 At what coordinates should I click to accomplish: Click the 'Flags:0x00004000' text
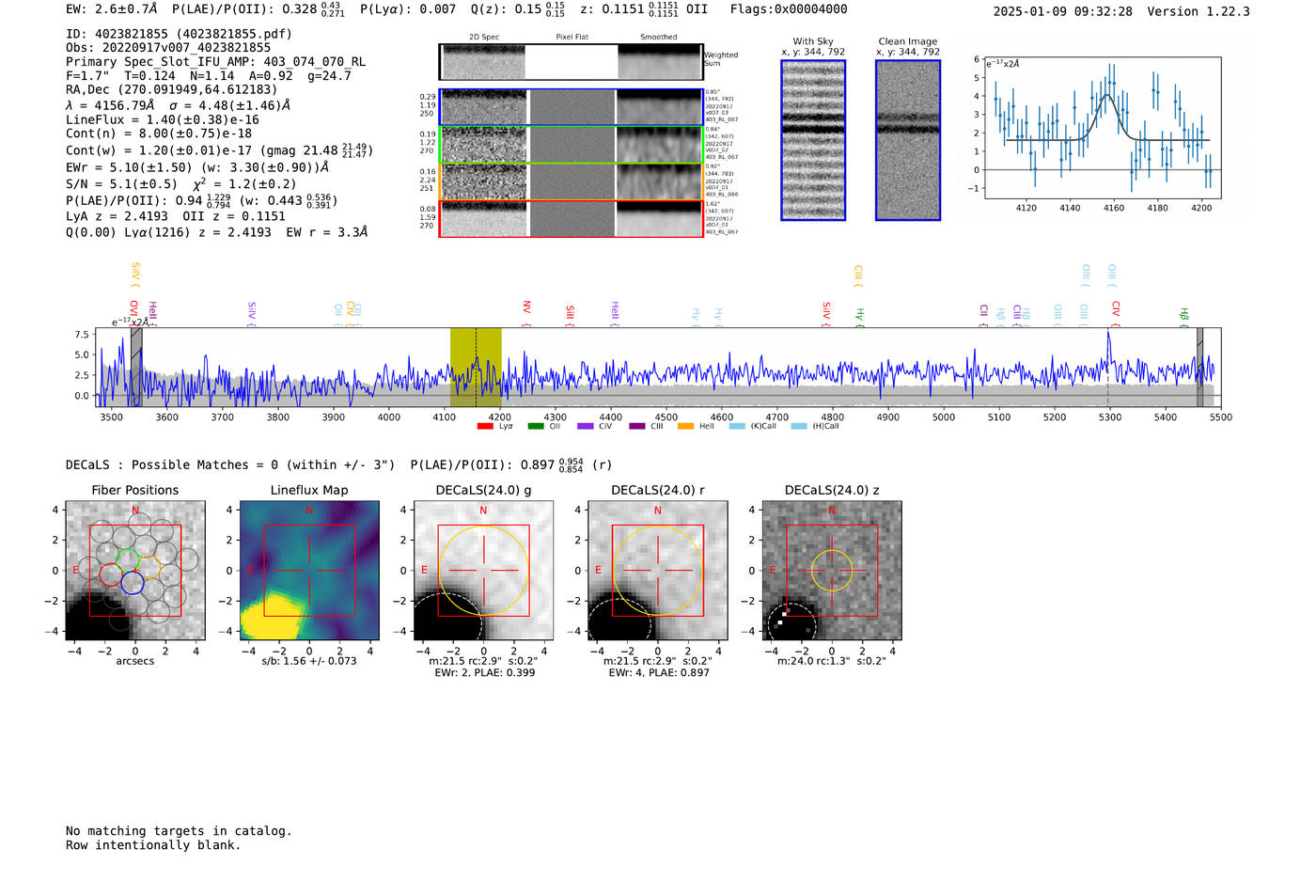(x=789, y=9)
